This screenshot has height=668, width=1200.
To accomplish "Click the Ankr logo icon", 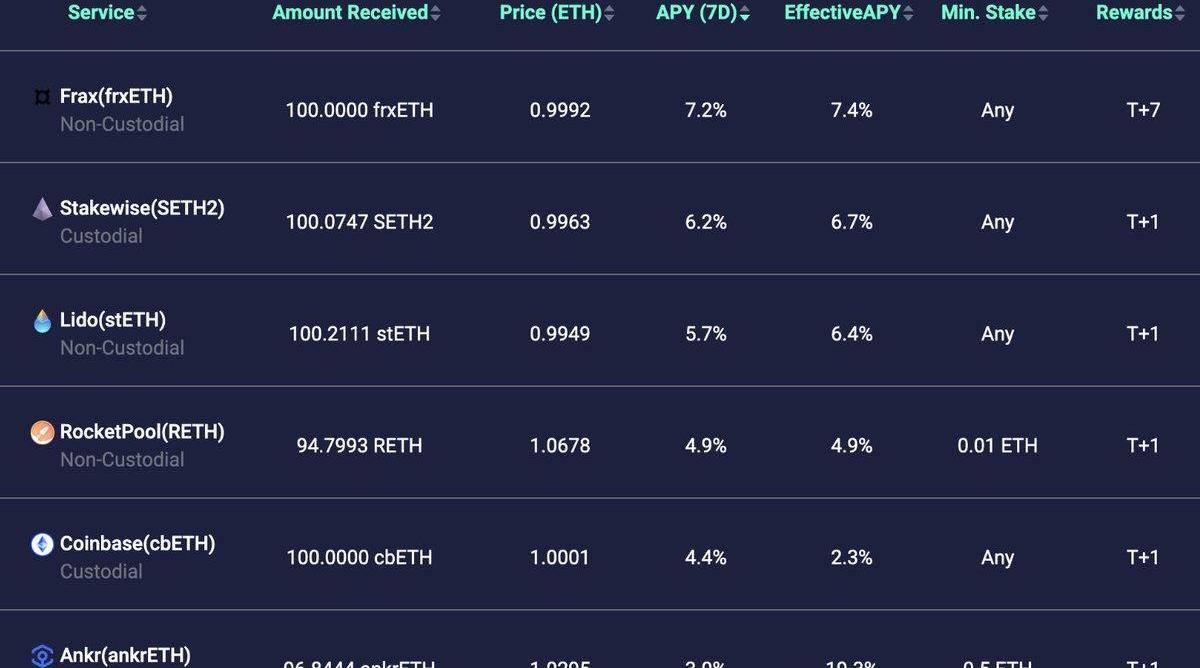I will coord(42,656).
